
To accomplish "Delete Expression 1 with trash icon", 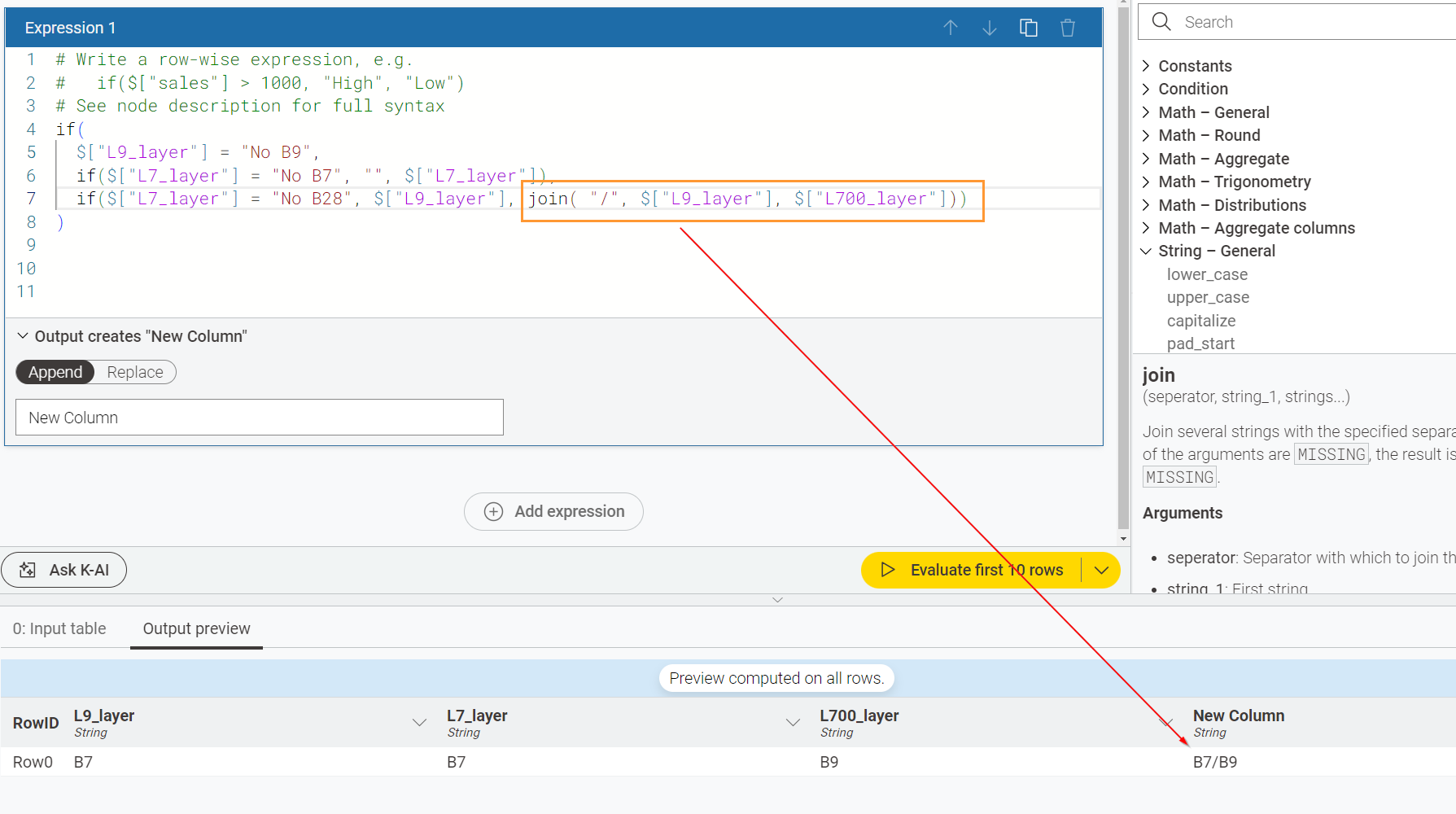I will (1068, 28).
